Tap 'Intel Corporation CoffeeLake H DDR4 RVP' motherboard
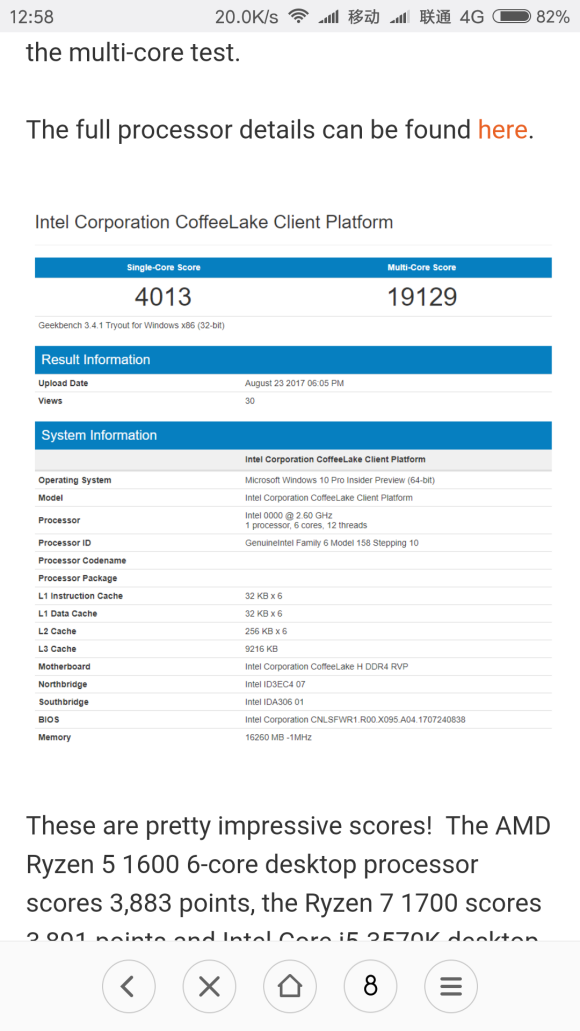The width and height of the screenshot is (580, 1031). tap(326, 667)
